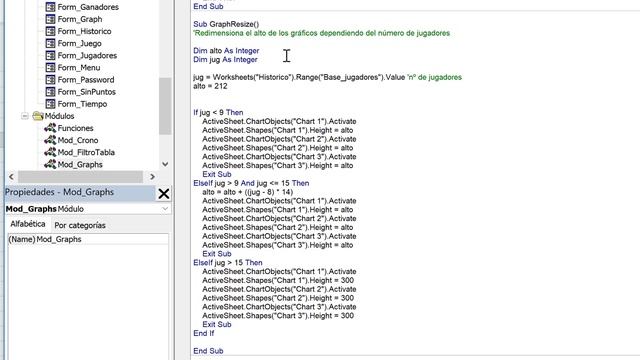Screen dimensions: 640x360
Task: Click the 'nº de jugadores comment
Action: pos(434,77)
